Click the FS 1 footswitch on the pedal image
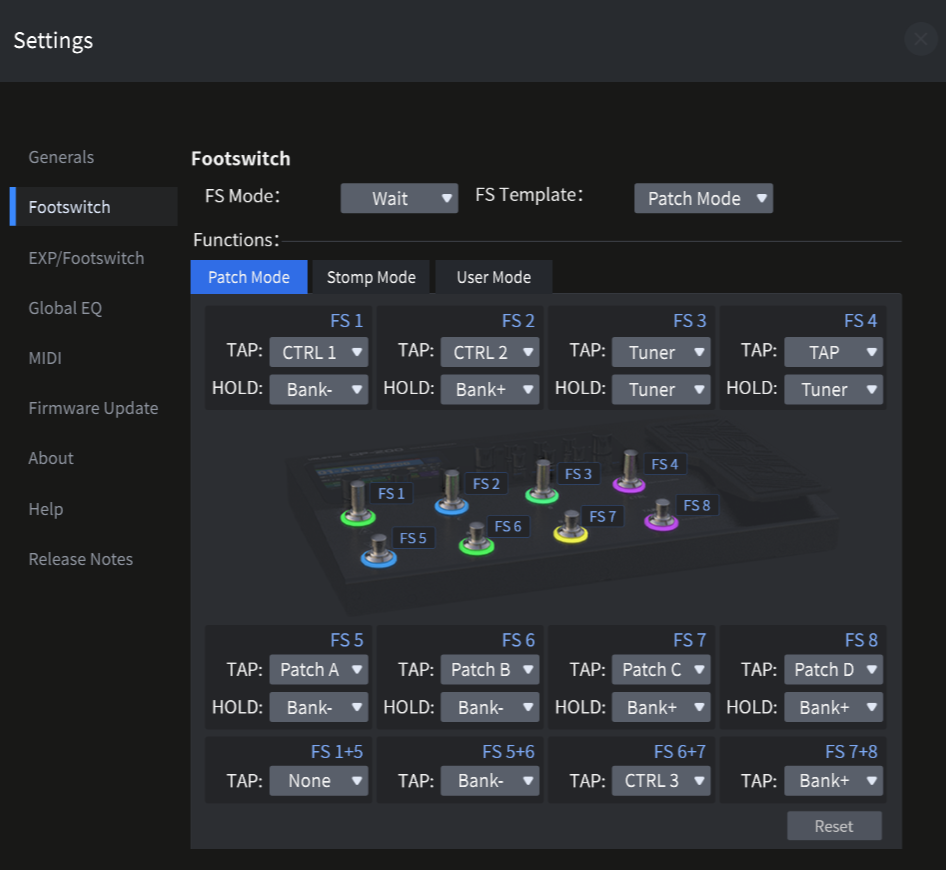946x870 pixels. 357,503
